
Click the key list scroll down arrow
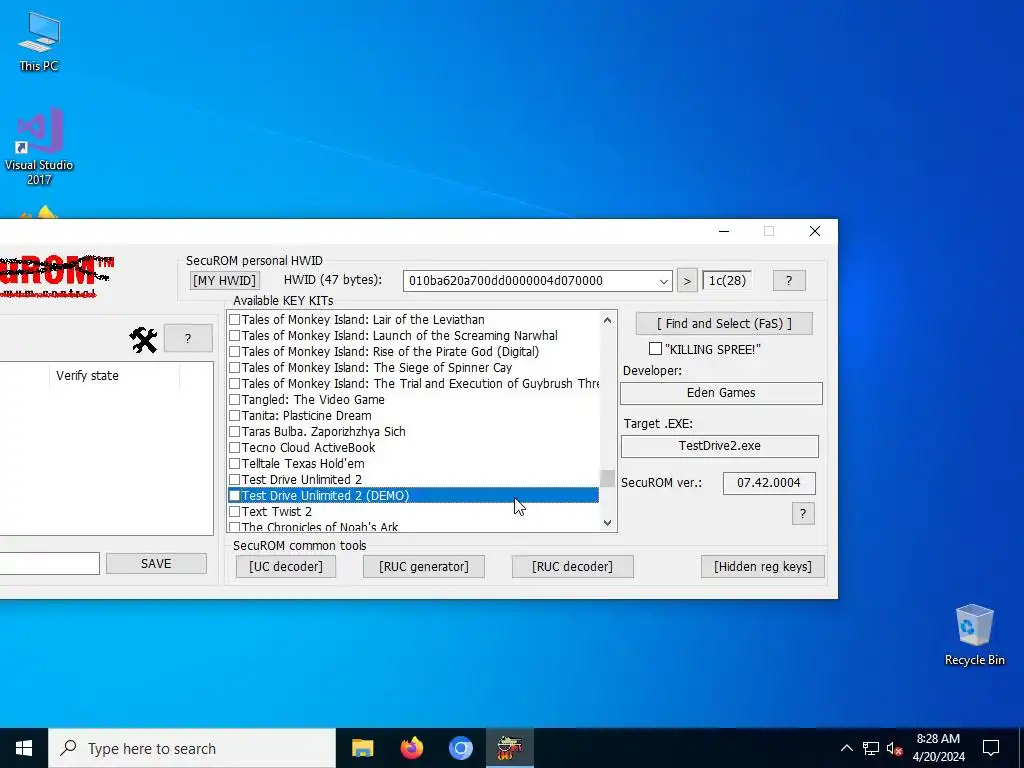click(607, 522)
